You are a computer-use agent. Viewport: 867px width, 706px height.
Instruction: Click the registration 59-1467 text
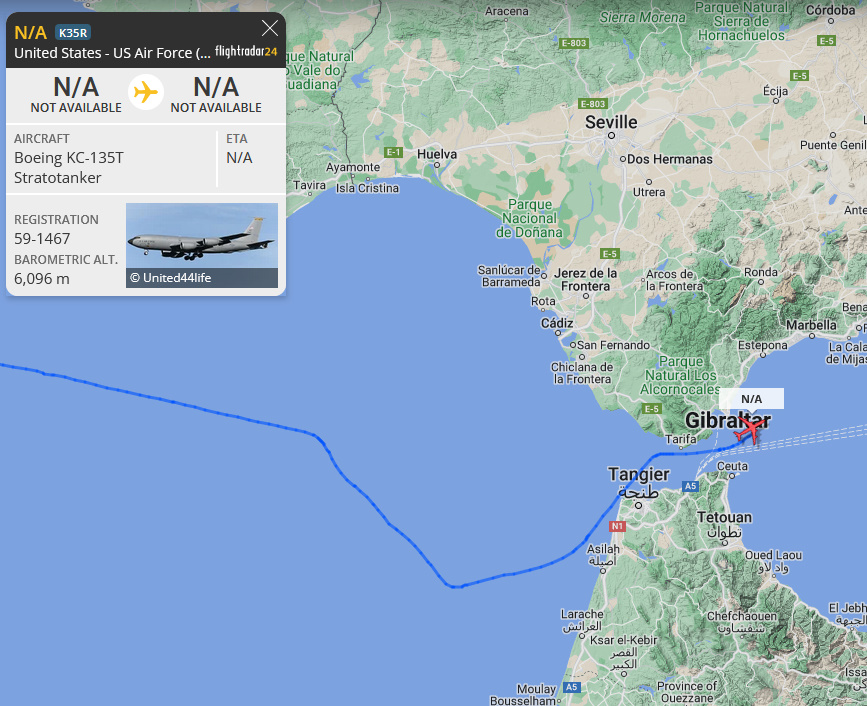[42, 239]
